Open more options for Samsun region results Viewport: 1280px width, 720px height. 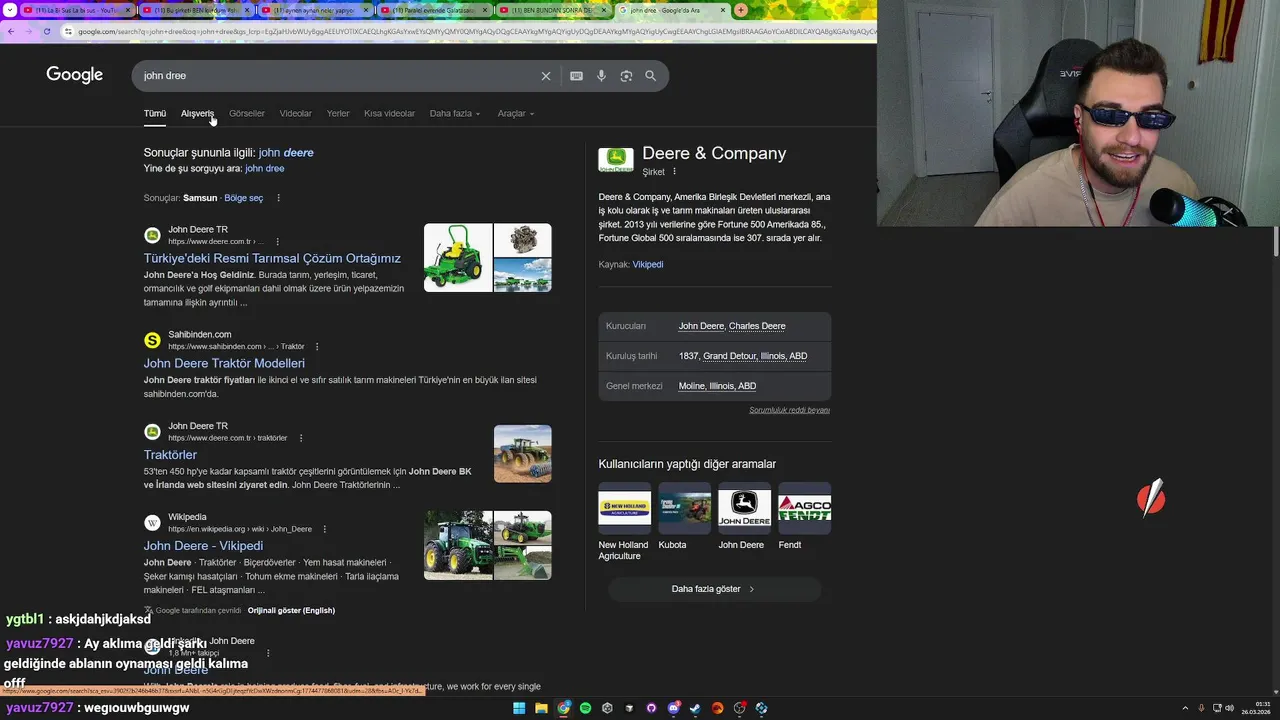point(278,198)
